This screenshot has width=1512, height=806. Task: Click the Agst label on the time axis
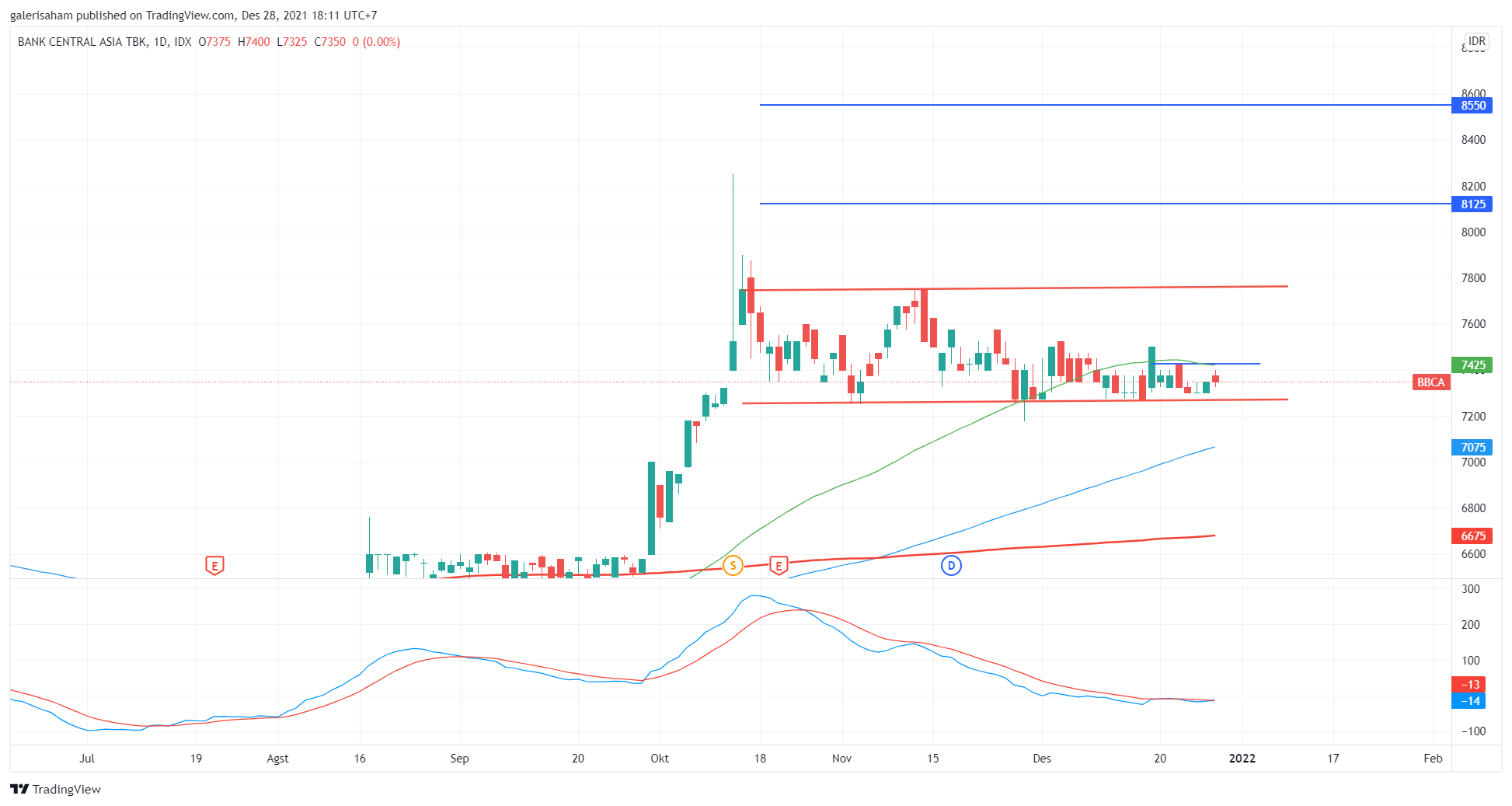coord(277,759)
